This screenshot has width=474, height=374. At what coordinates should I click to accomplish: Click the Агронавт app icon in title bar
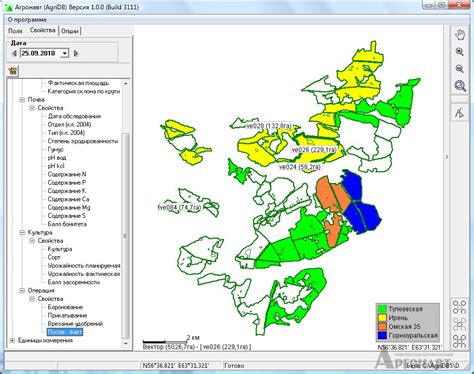9,7
